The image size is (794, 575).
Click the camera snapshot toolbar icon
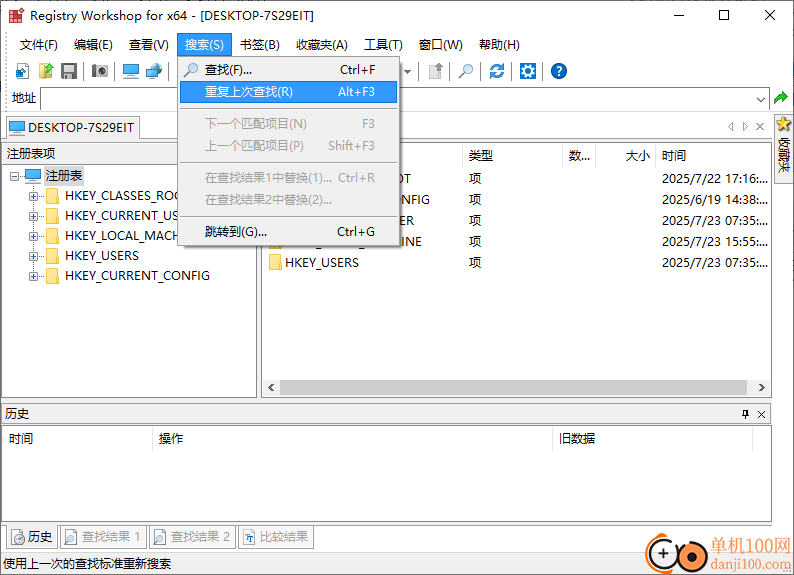(100, 71)
